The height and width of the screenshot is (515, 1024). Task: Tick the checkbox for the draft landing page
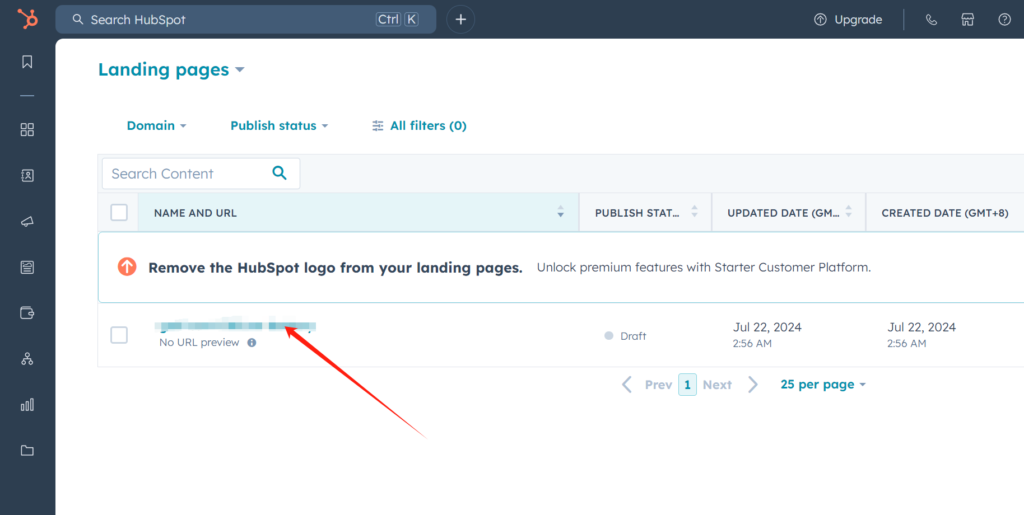pyautogui.click(x=119, y=335)
